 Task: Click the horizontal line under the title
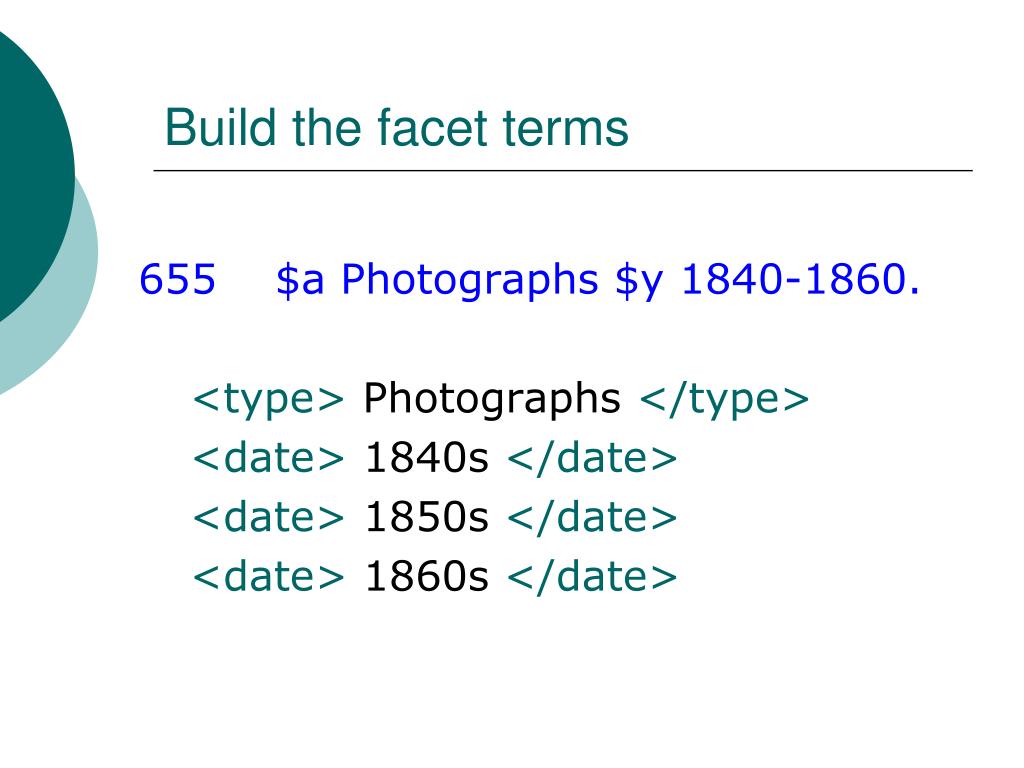click(563, 170)
